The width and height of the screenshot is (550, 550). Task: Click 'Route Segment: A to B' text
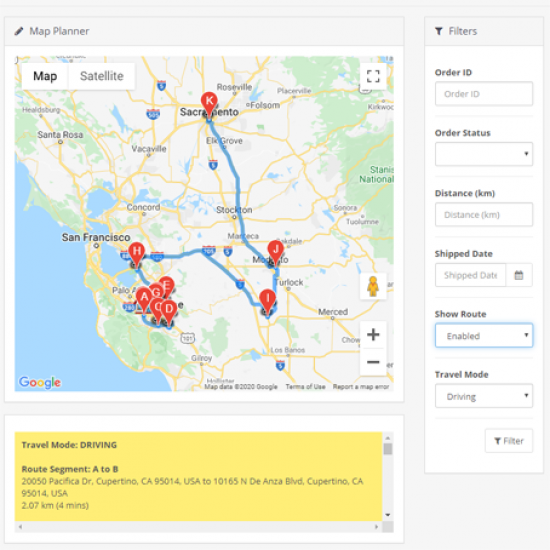coord(70,469)
